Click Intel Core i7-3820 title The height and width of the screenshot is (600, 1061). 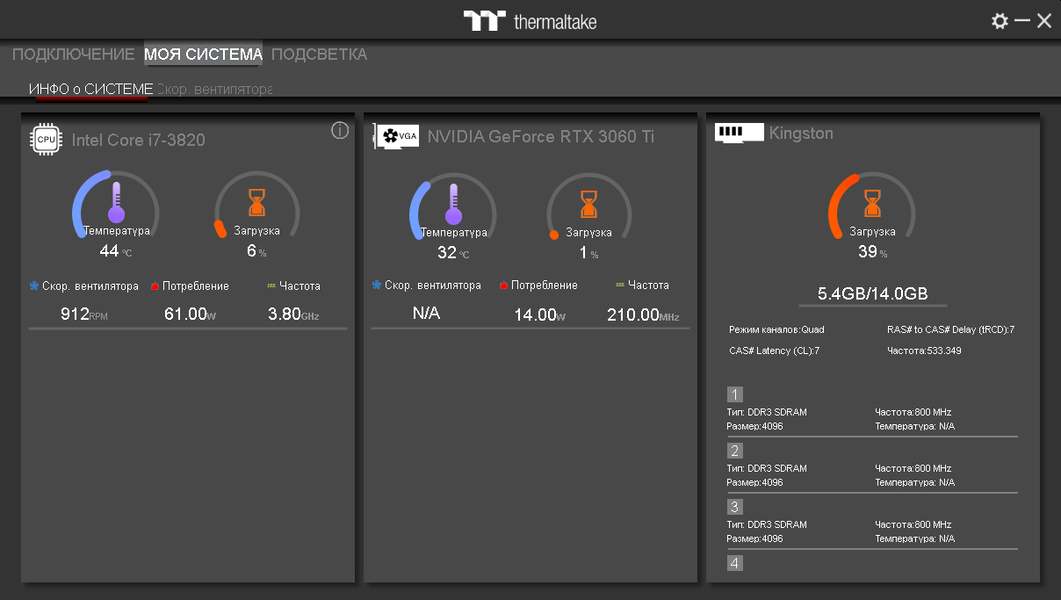click(x=138, y=140)
